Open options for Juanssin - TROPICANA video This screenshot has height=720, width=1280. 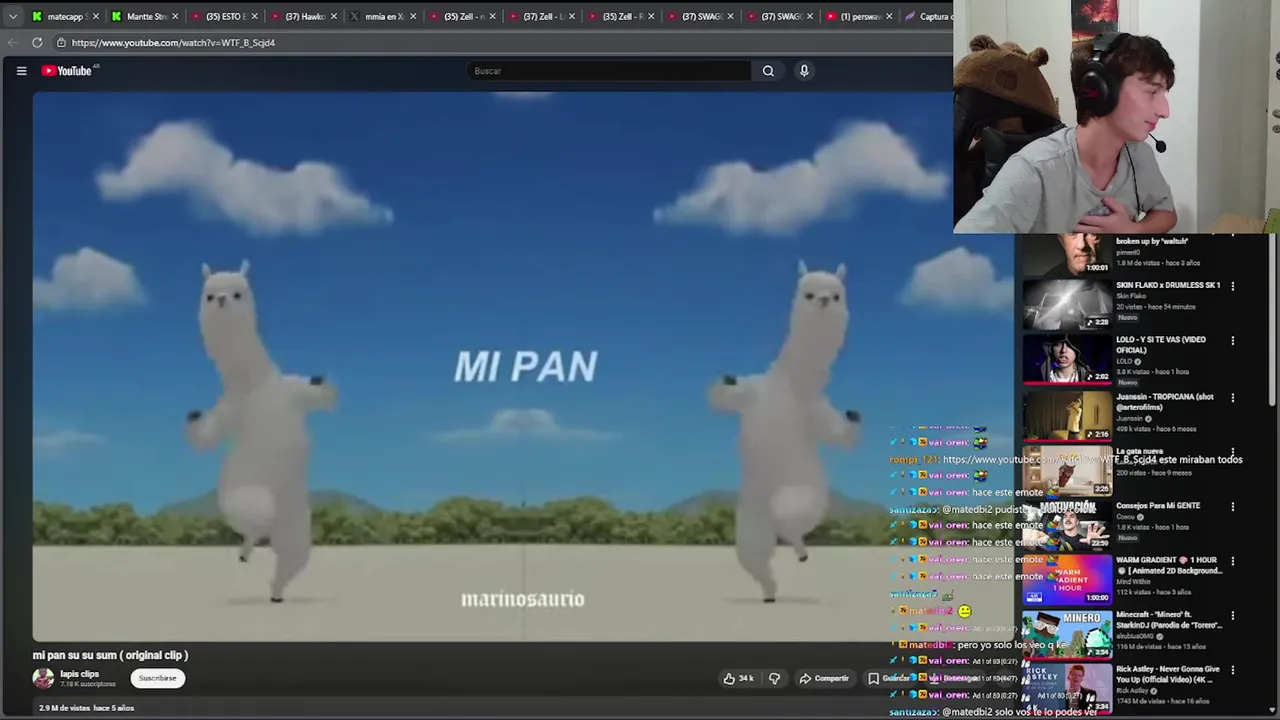(x=1232, y=398)
